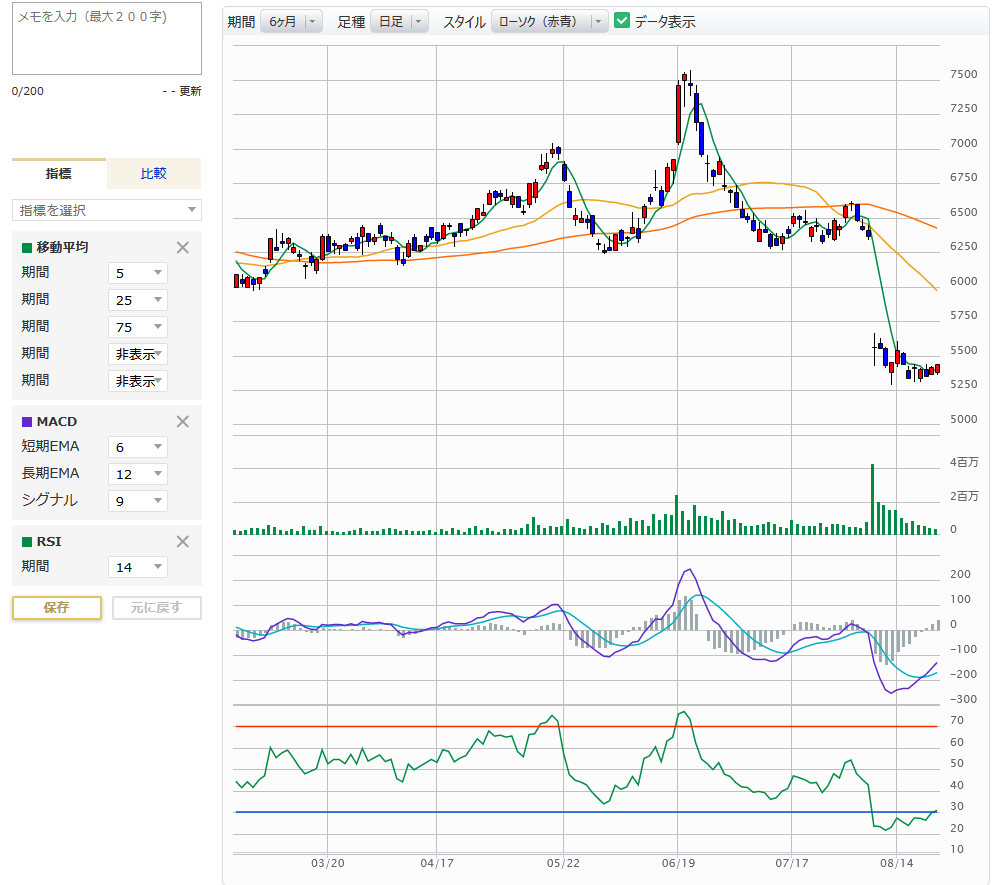Remove the 移動平均 indicator with X
The height and width of the screenshot is (885, 995).
click(x=182, y=248)
